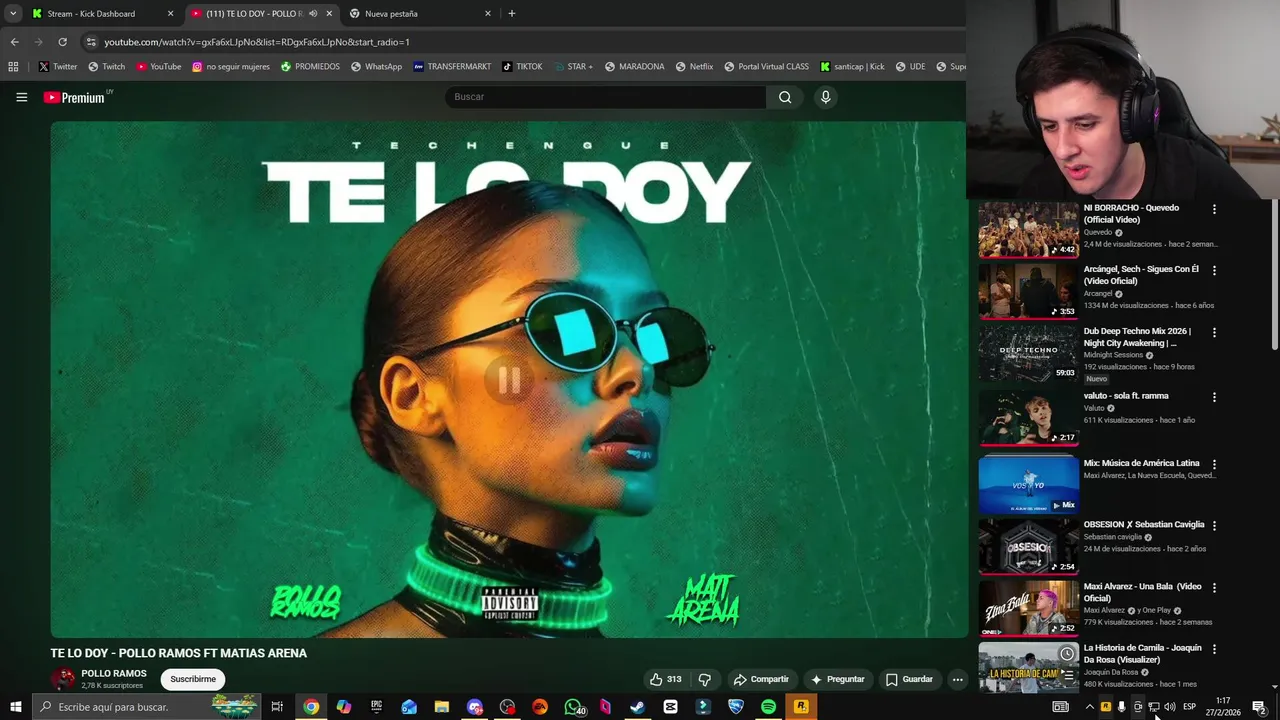Screen dimensions: 1280x720
Task: Open Steam from the taskbar
Action: coord(637,707)
